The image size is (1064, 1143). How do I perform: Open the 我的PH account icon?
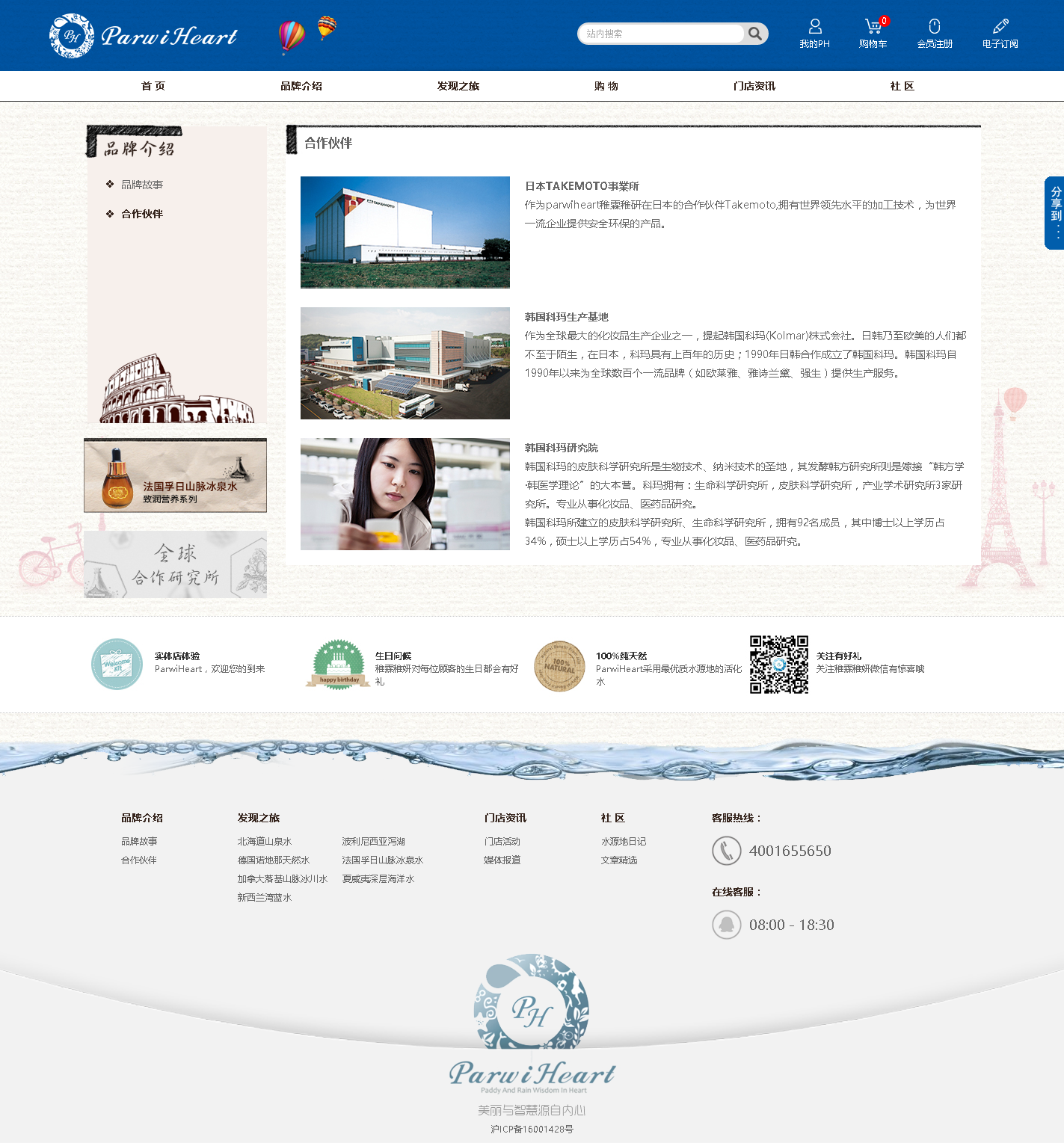point(814,28)
